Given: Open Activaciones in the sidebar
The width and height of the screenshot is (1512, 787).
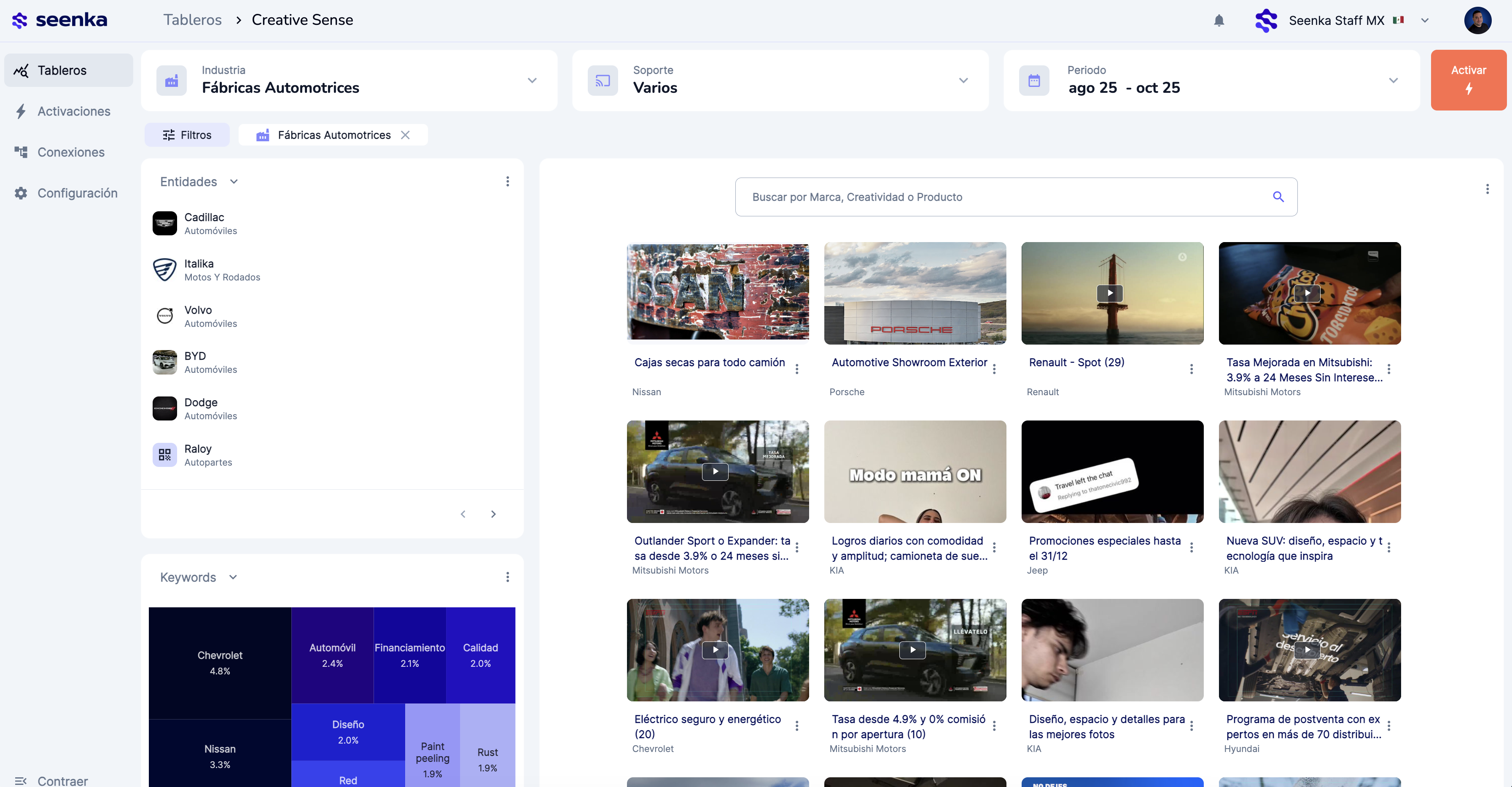Looking at the screenshot, I should pyautogui.click(x=73, y=112).
